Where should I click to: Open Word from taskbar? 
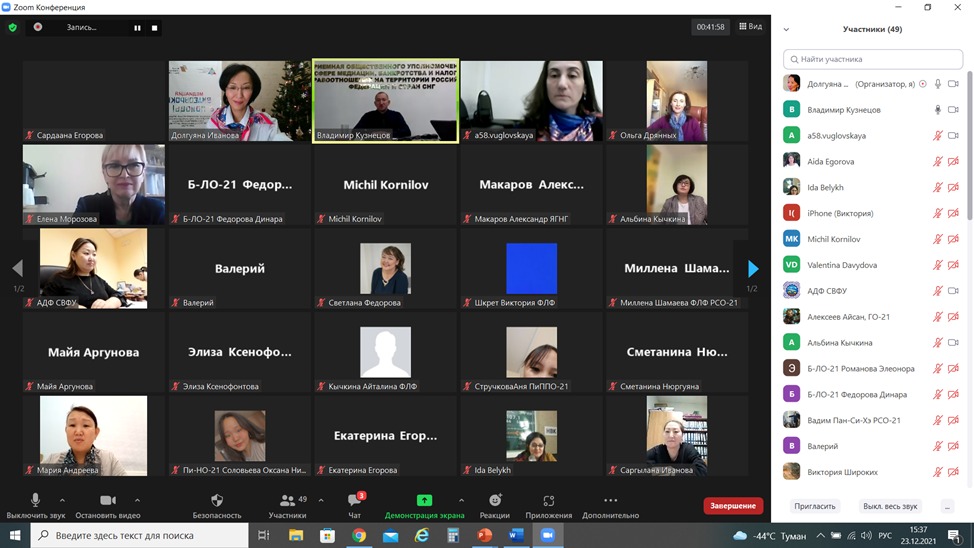pos(516,535)
